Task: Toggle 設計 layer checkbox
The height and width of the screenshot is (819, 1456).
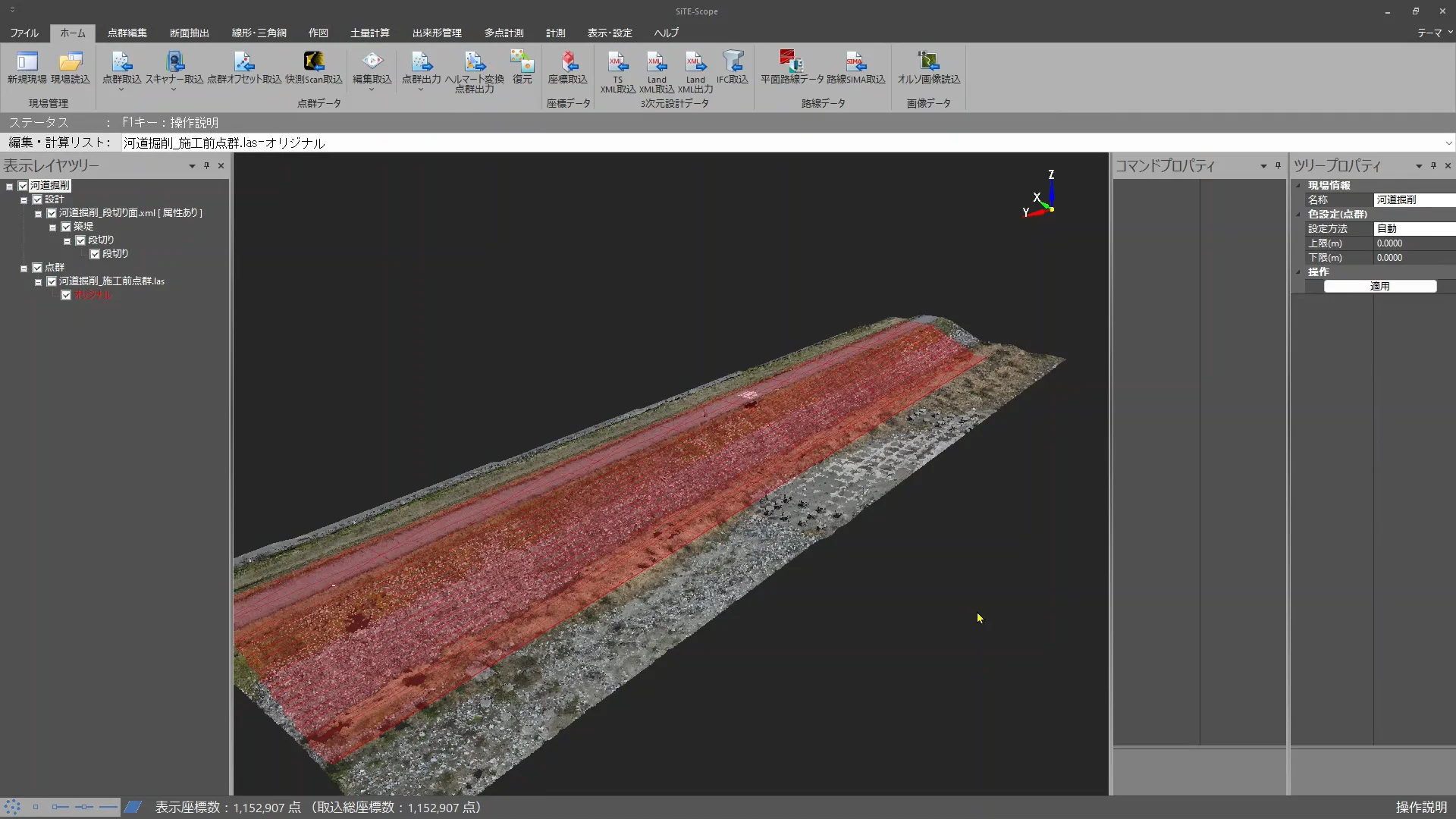Action: pos(37,199)
